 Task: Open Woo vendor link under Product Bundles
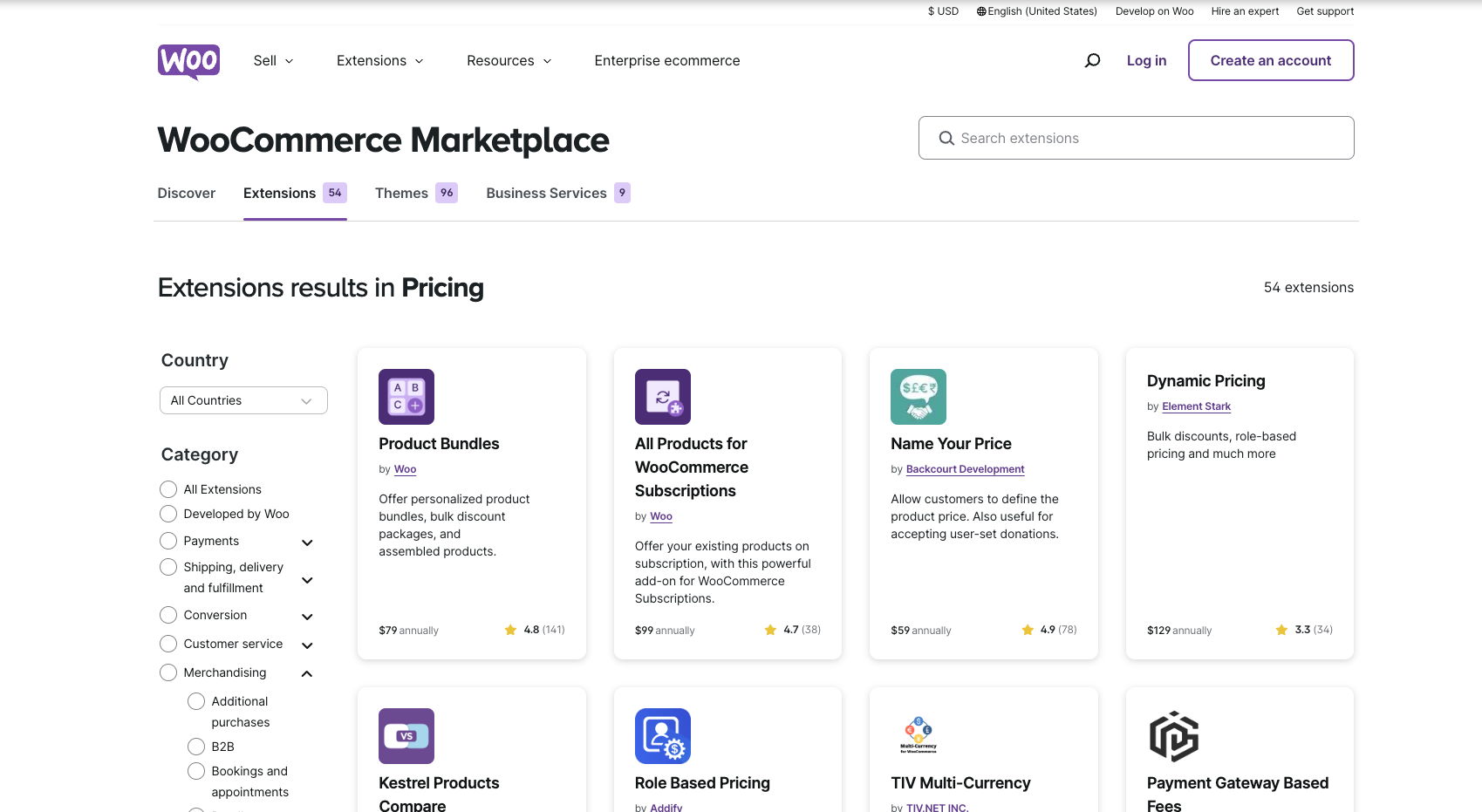[405, 469]
